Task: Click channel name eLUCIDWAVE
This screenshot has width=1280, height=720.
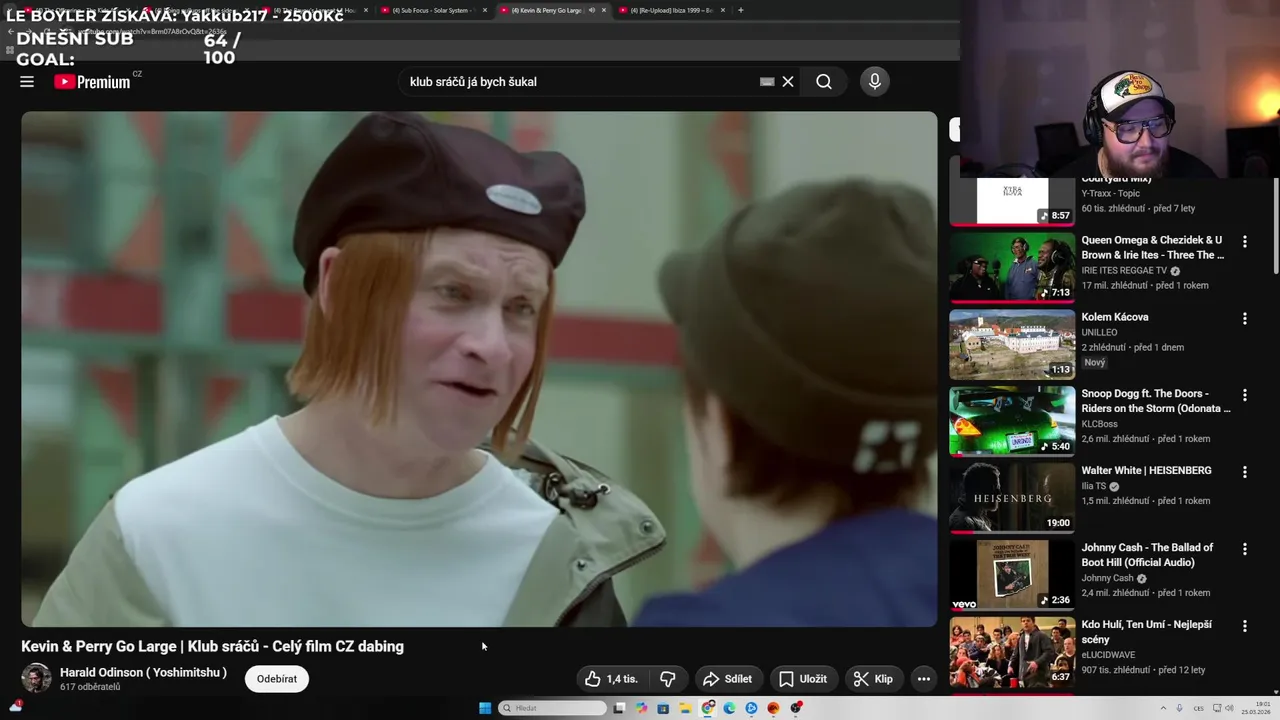Action: [1108, 655]
